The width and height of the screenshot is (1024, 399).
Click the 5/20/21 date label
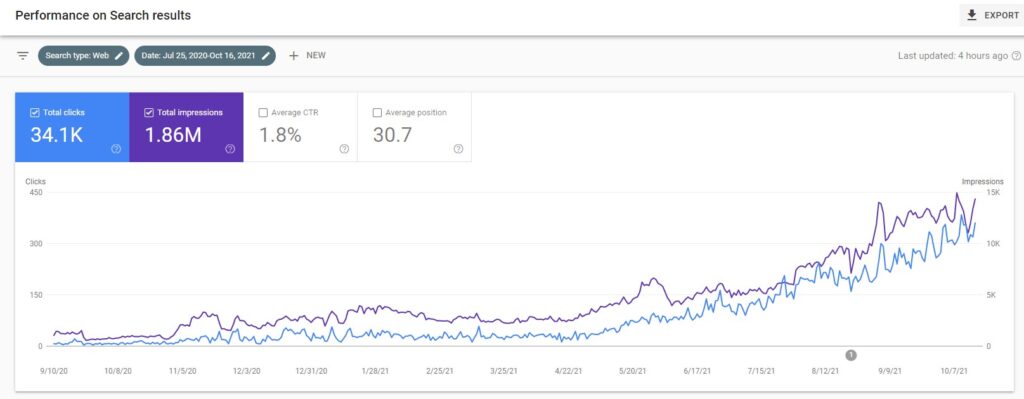point(633,371)
